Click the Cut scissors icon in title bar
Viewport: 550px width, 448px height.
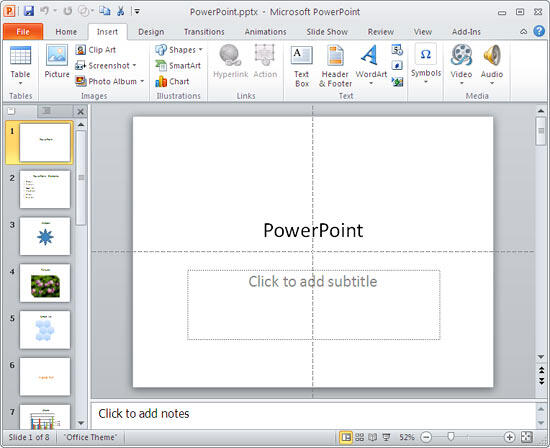pyautogui.click(x=121, y=11)
